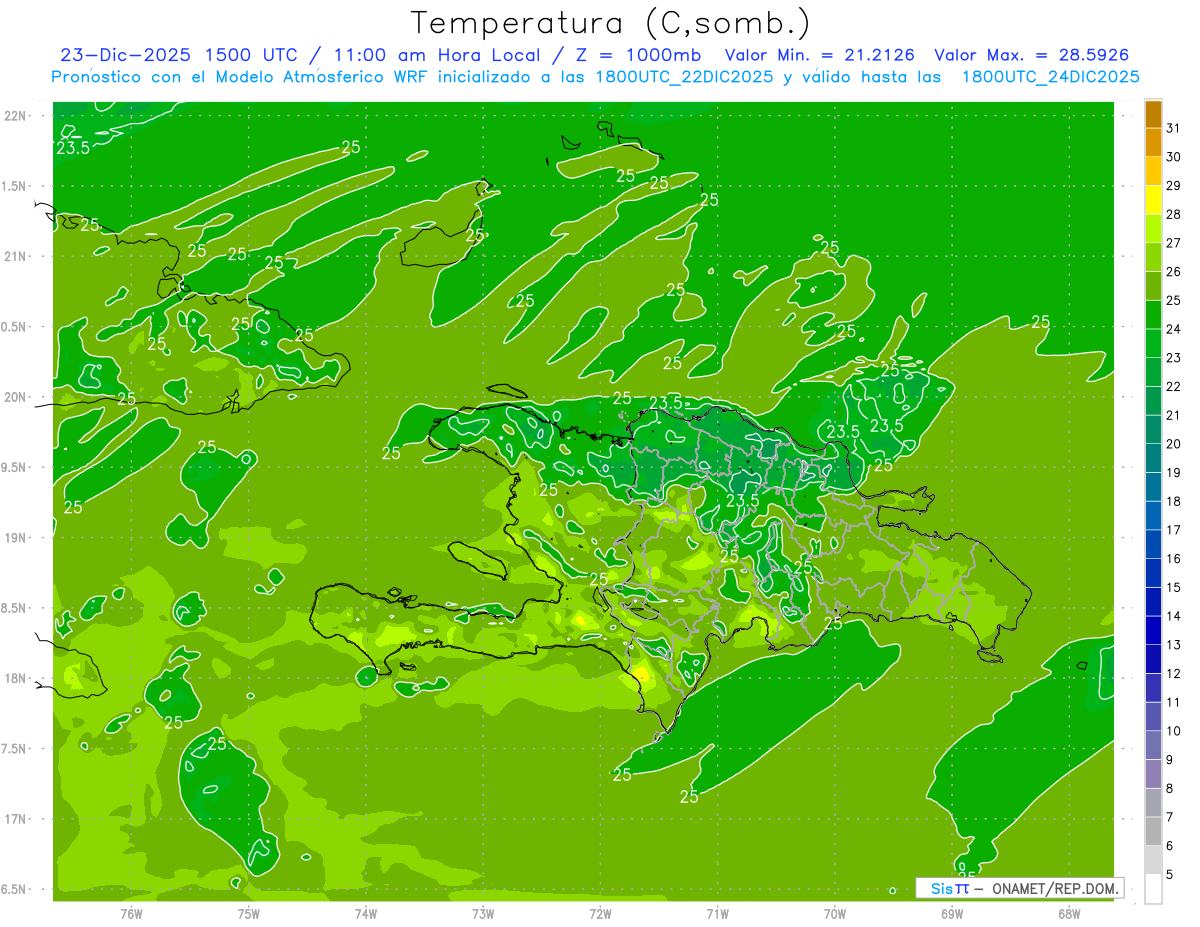Click the orange colorbar swatch between 30 and 31

tap(1153, 143)
